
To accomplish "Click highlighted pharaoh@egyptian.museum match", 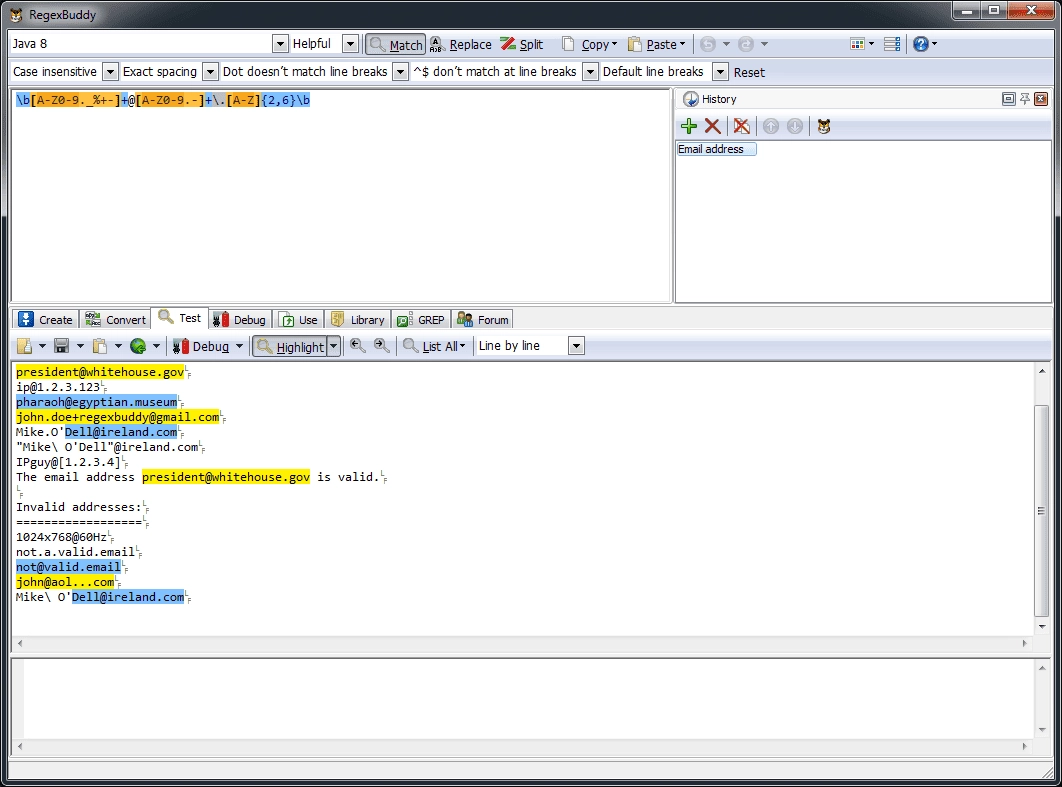I will point(97,402).
